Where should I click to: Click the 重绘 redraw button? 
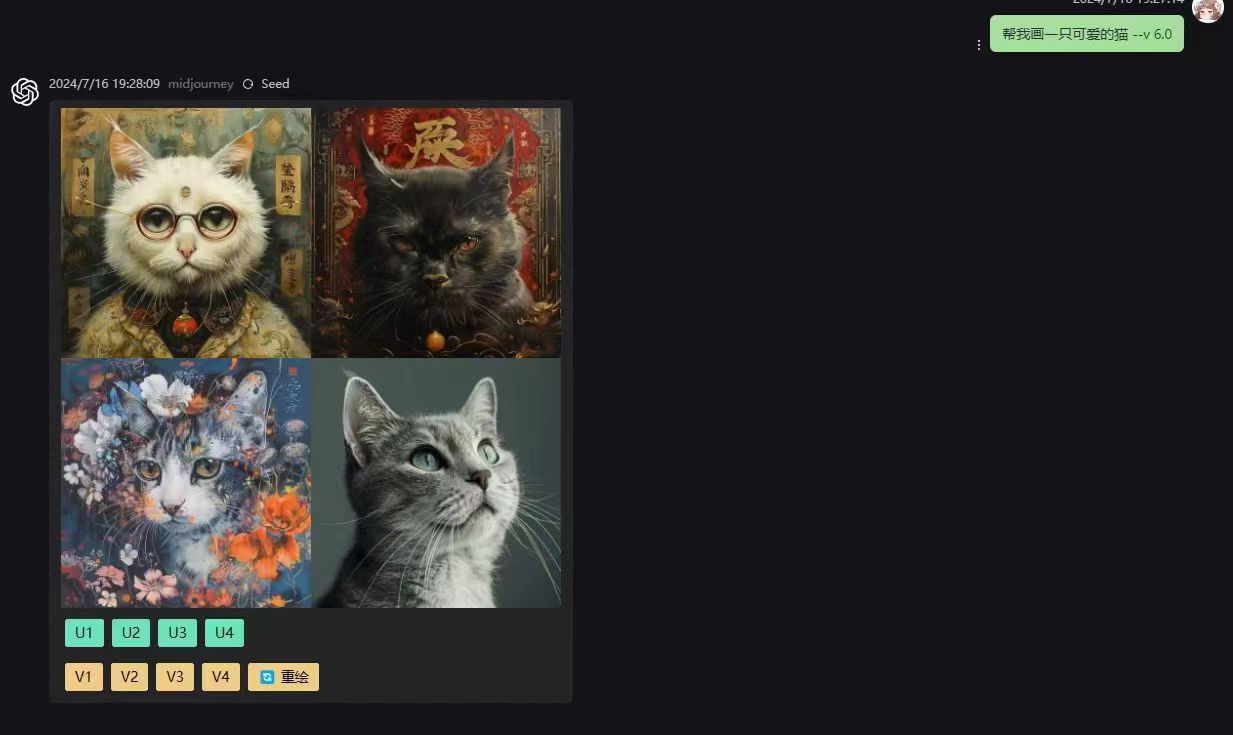point(284,677)
